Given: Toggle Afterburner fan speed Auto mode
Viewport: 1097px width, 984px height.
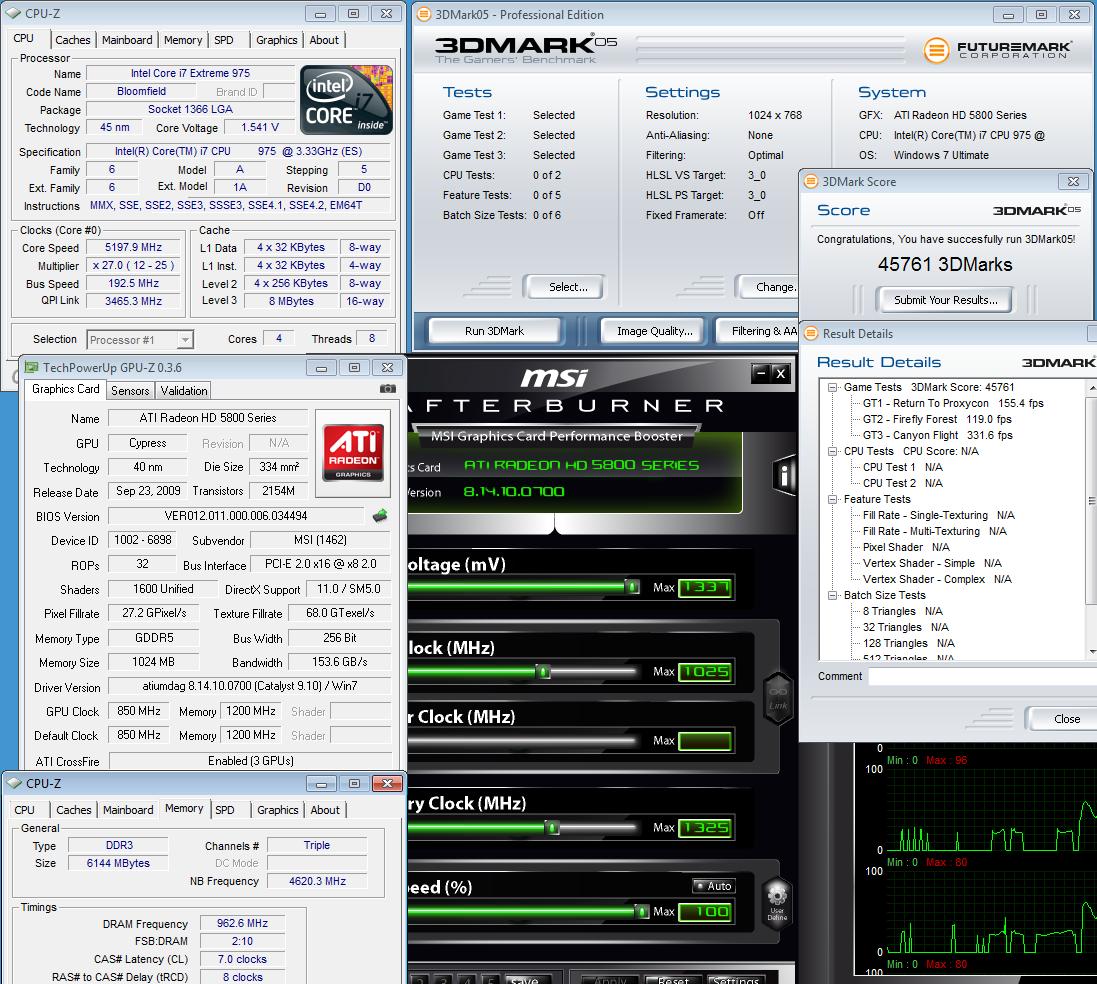Looking at the screenshot, I should [x=713, y=885].
